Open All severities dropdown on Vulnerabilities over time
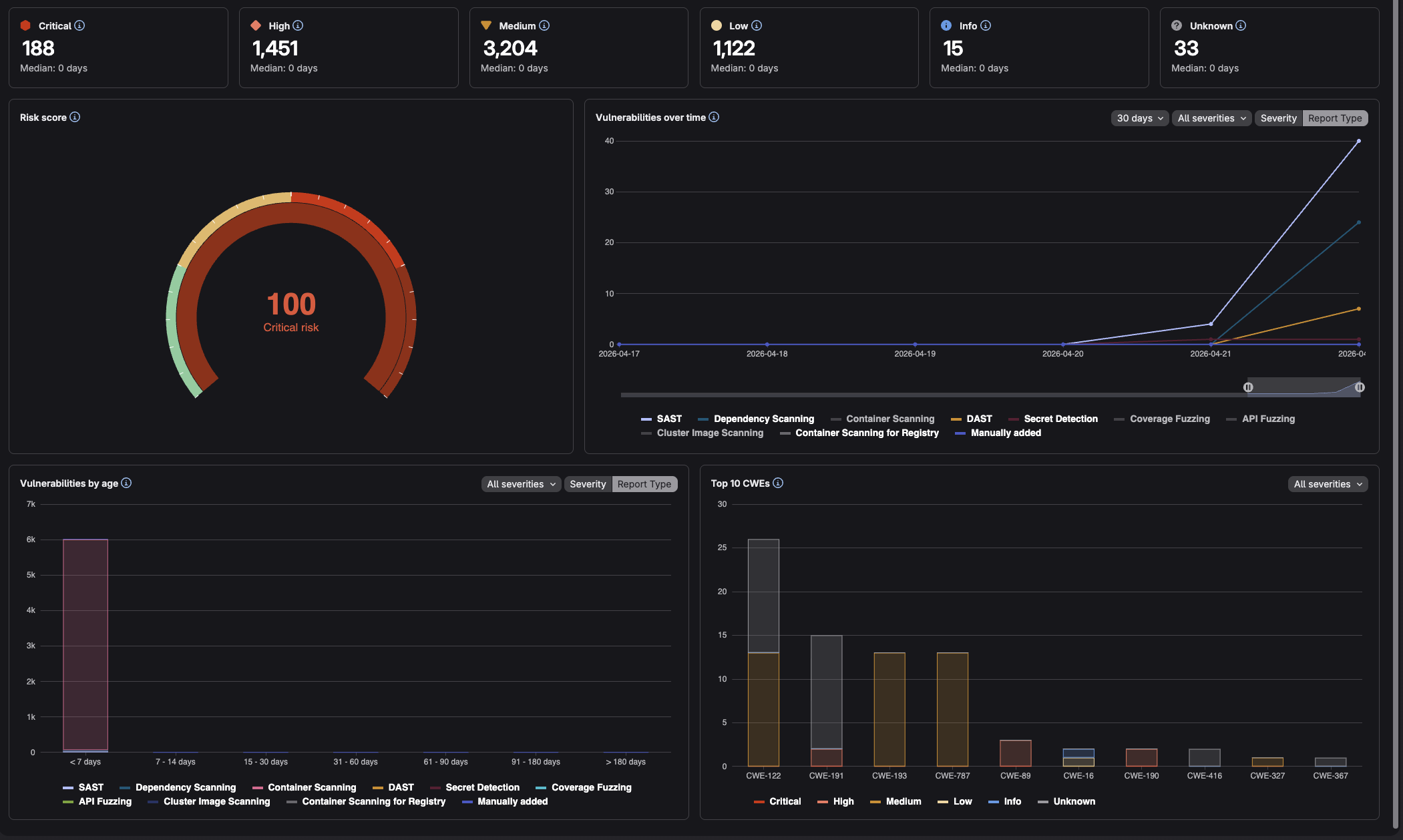This screenshot has width=1403, height=840. [x=1211, y=118]
